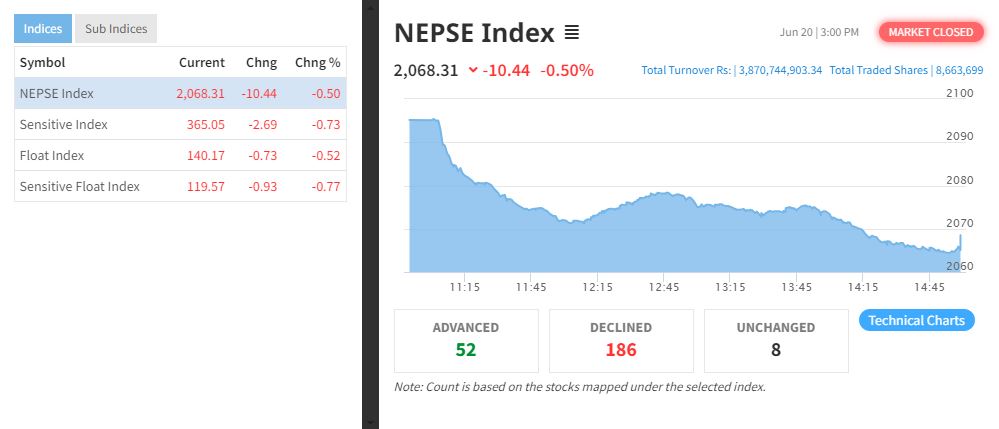Select the Sensitive Index row
The width and height of the screenshot is (999, 429).
click(x=180, y=124)
